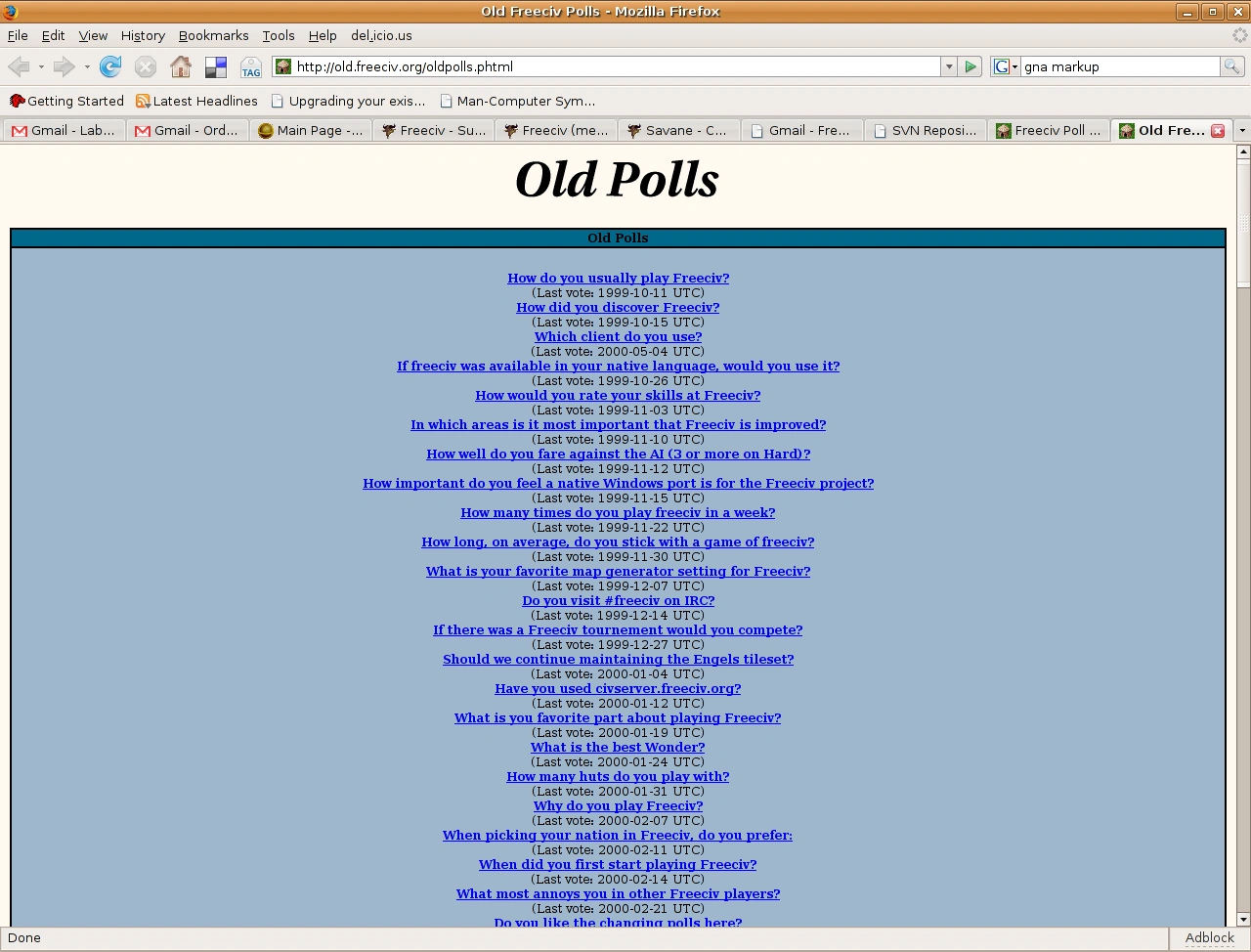Close the Old Freeciv Polls tab
The height and width of the screenshot is (952, 1251).
1218,131
